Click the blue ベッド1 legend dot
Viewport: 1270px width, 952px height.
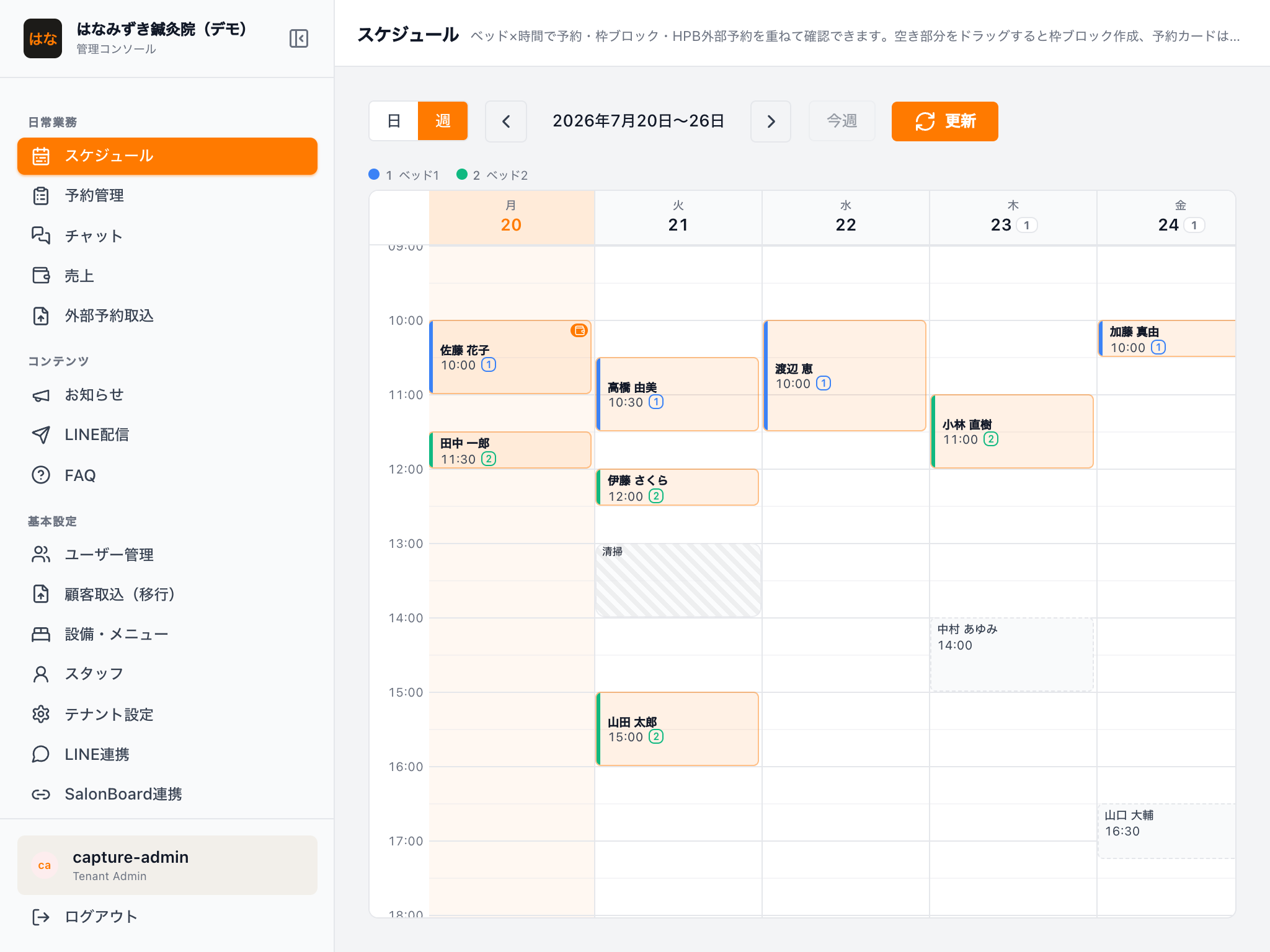click(374, 174)
